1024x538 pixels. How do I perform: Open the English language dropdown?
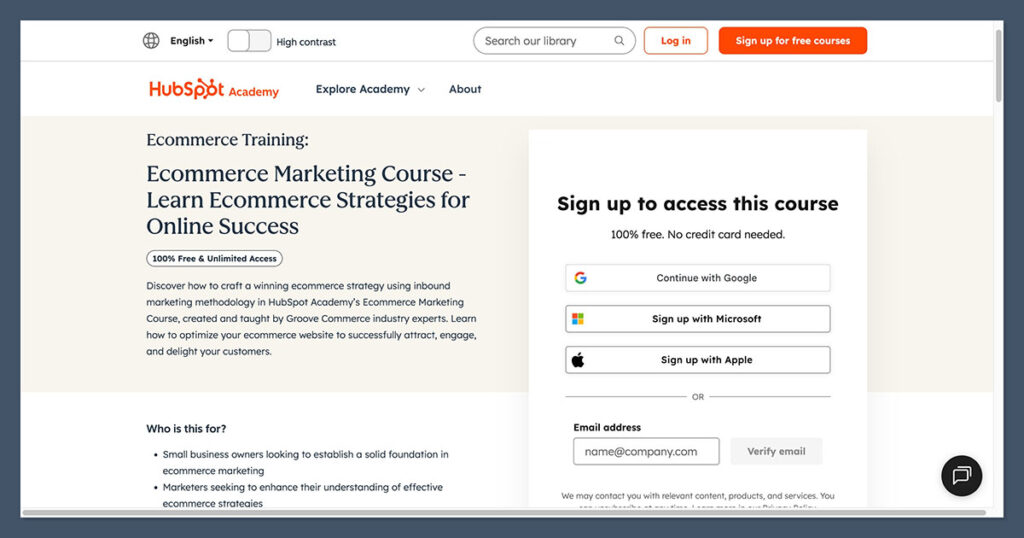(191, 41)
